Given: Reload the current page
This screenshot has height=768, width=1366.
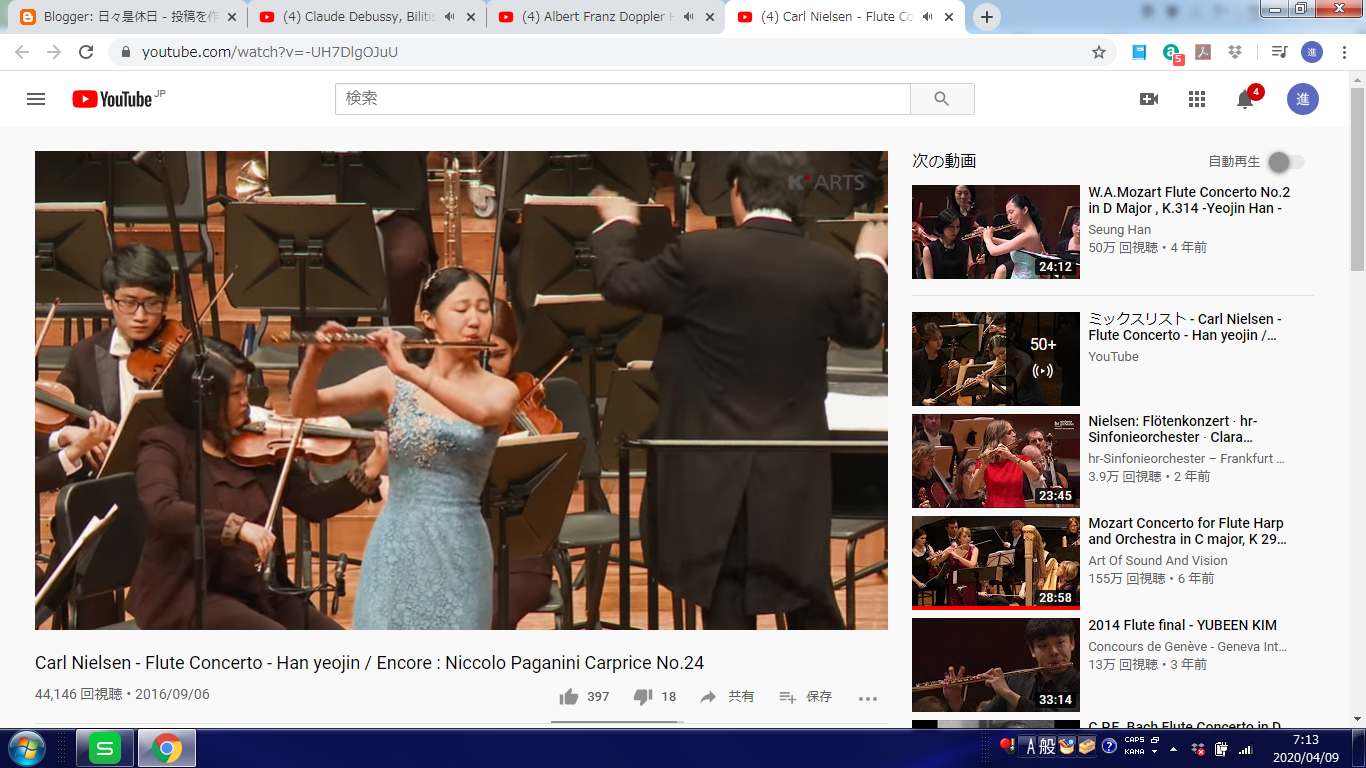Looking at the screenshot, I should [86, 52].
